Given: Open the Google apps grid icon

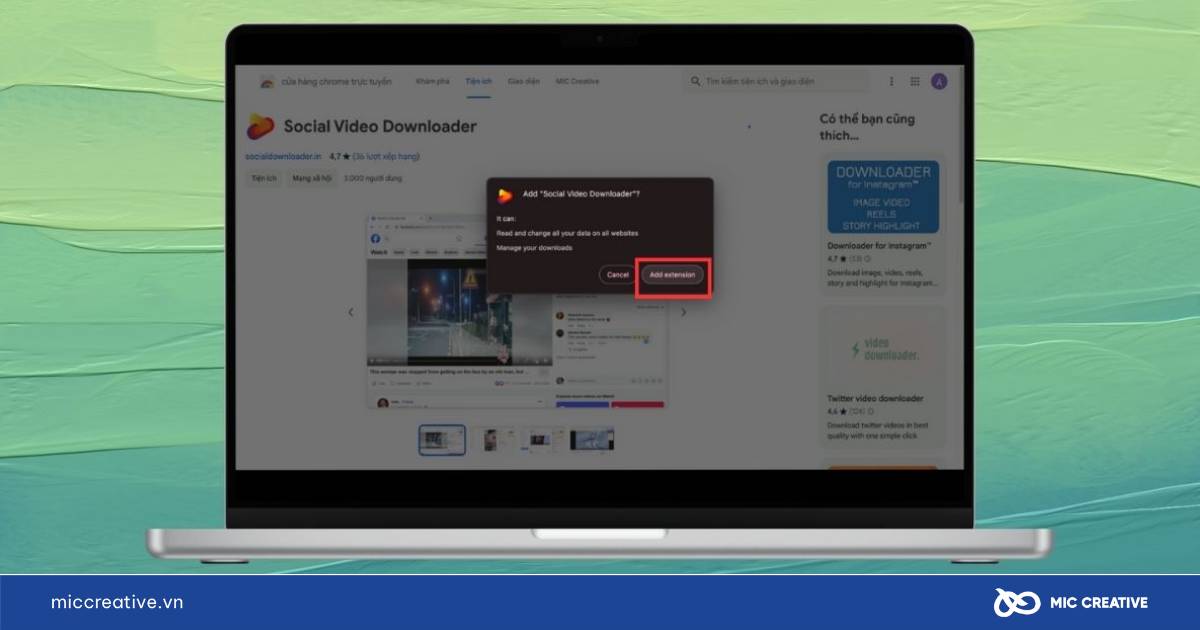Looking at the screenshot, I should tap(915, 81).
